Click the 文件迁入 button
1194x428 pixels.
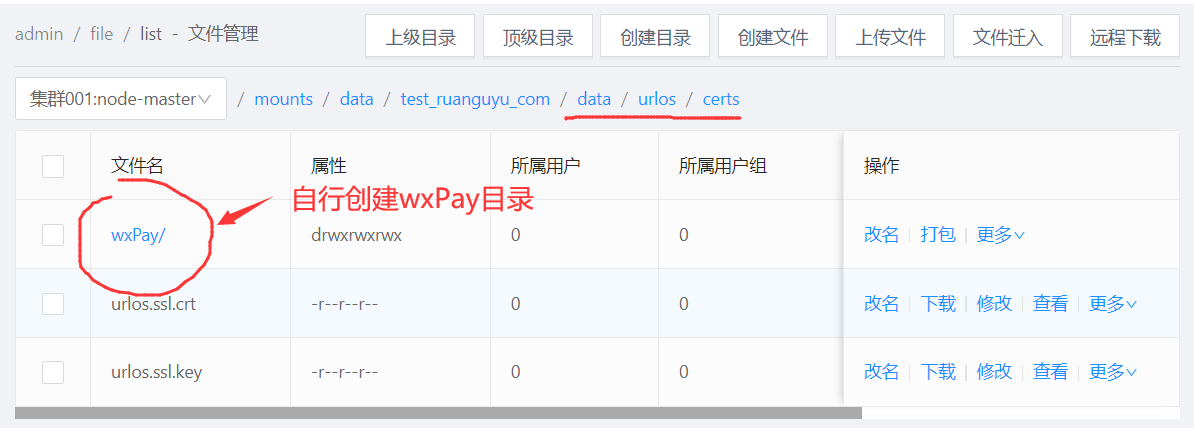pos(1007,37)
